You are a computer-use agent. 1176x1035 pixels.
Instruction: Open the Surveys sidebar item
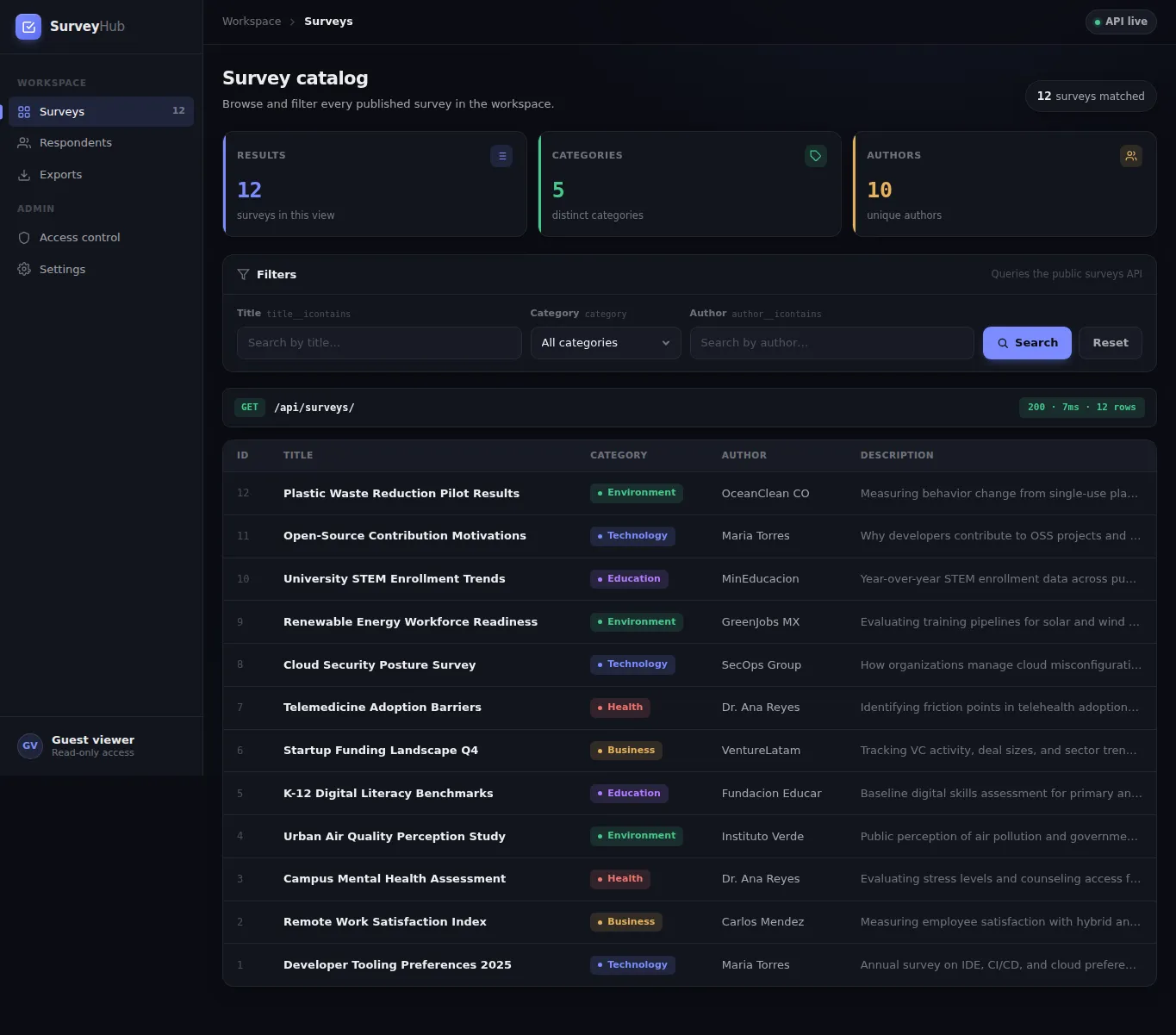[x=101, y=112]
